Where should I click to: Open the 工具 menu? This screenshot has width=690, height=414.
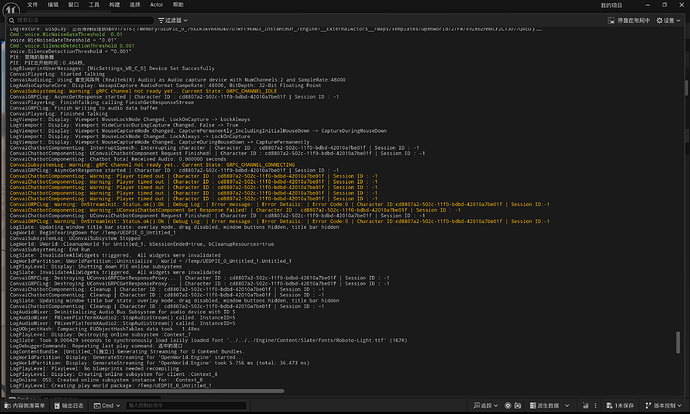point(94,5)
